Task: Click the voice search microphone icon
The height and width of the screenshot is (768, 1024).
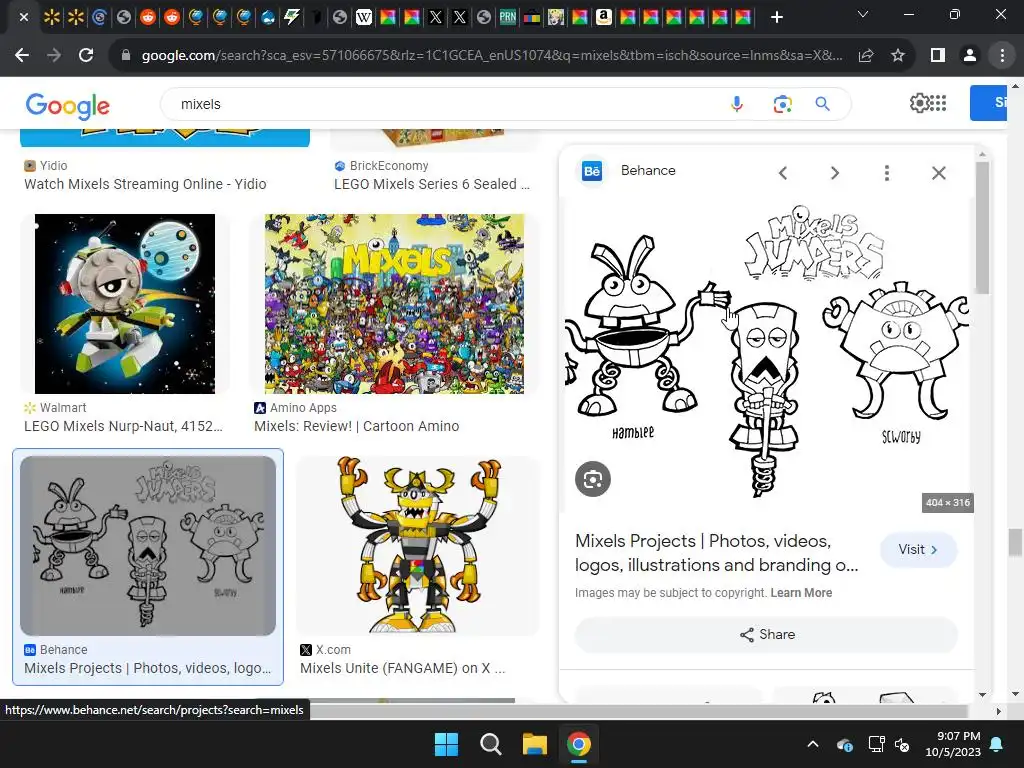Action: coord(737,104)
